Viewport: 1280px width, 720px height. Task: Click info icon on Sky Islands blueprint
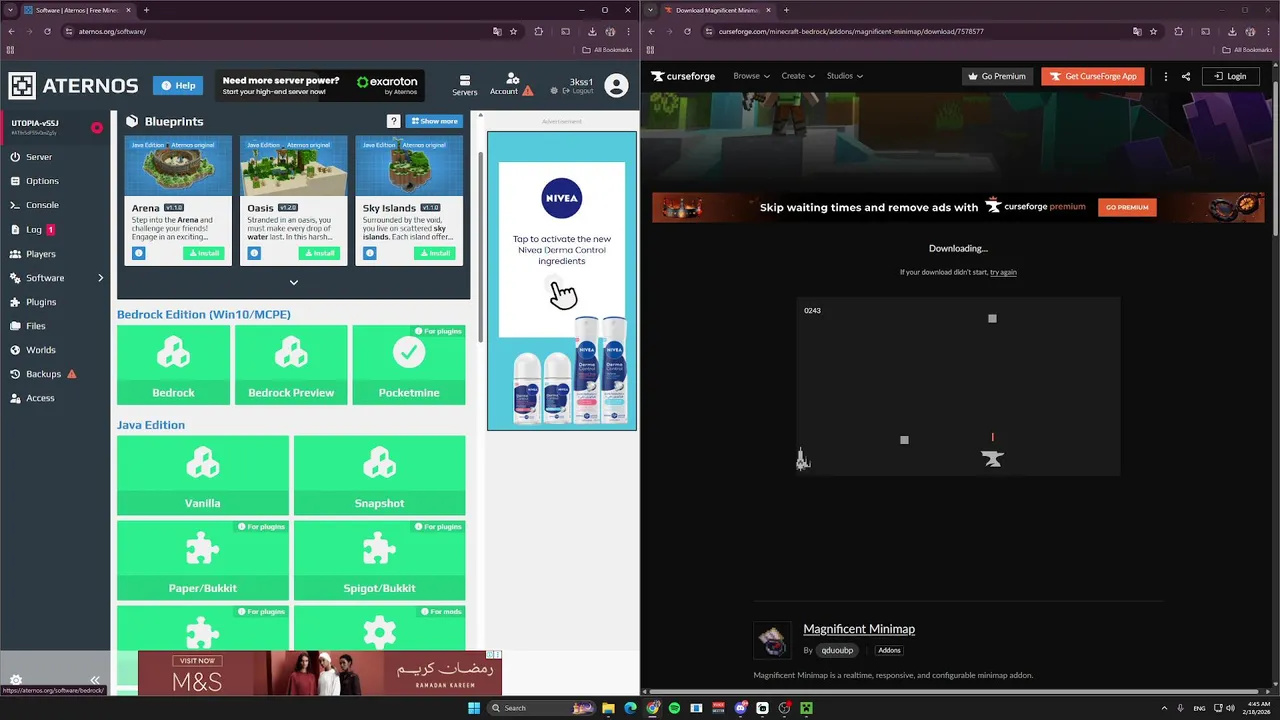(x=370, y=253)
